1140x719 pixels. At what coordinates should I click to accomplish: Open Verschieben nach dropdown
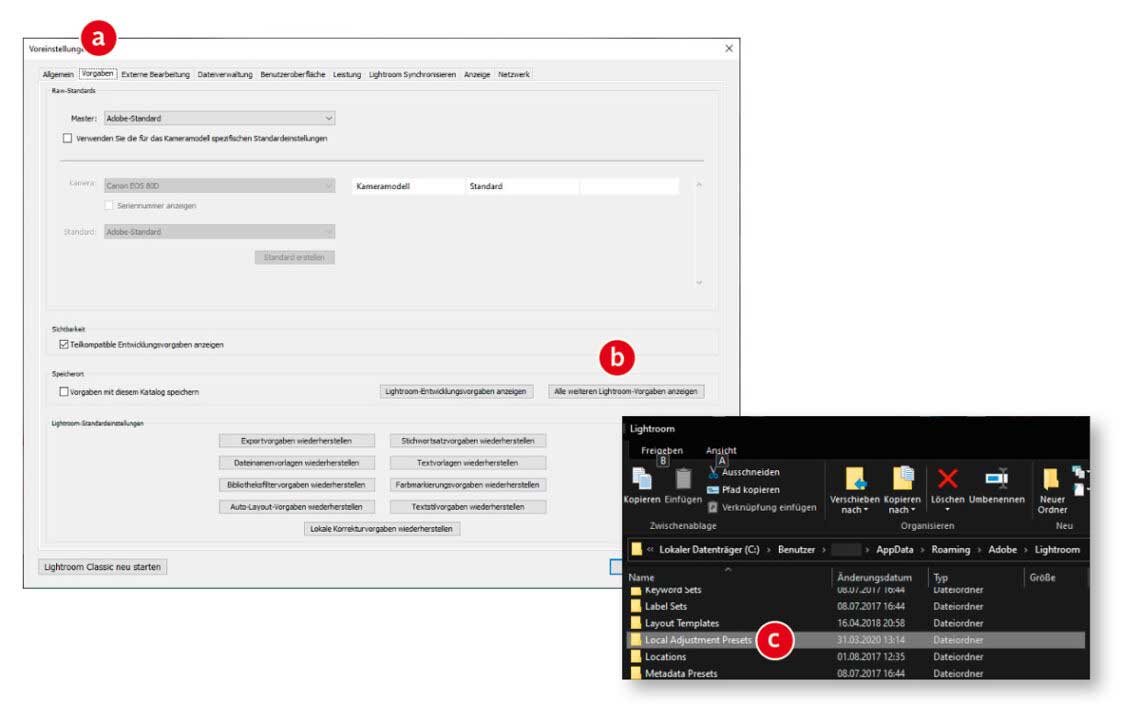[x=854, y=491]
